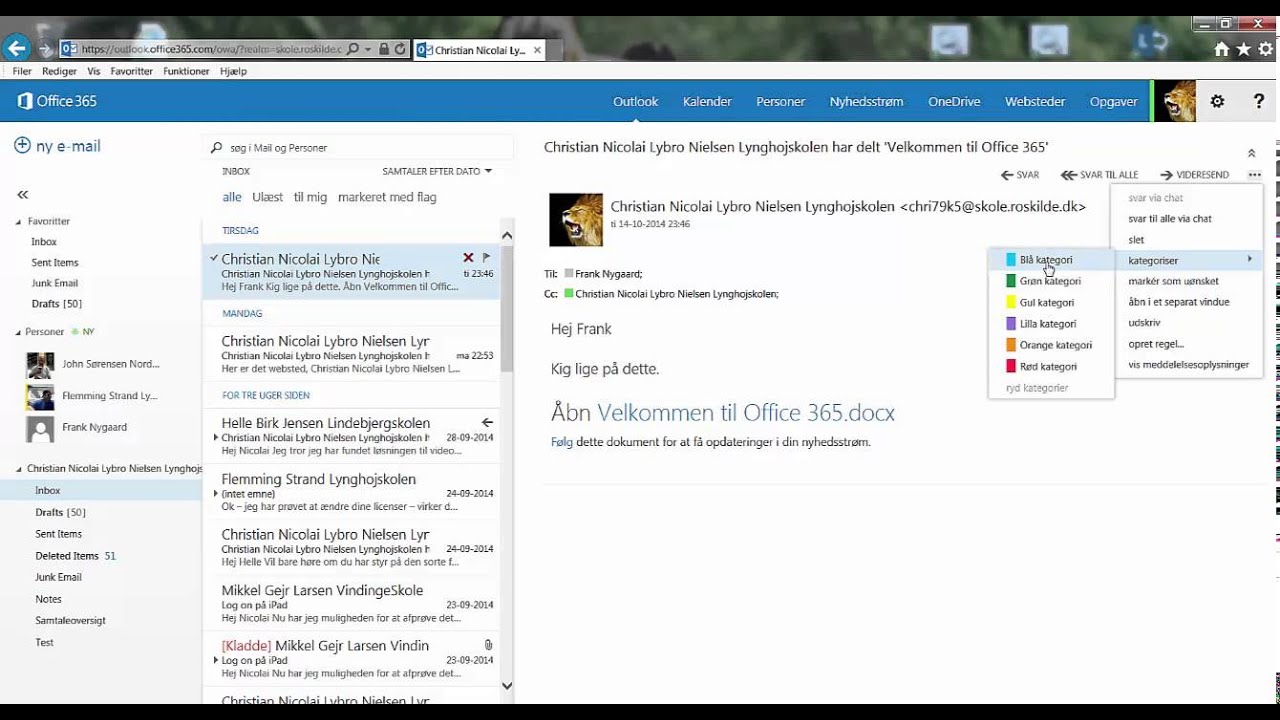Click the SVAR reply arrow

pyautogui.click(x=1020, y=175)
